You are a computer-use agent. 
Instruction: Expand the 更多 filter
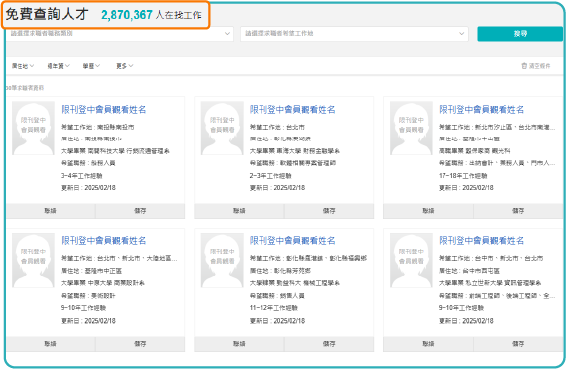coord(125,66)
